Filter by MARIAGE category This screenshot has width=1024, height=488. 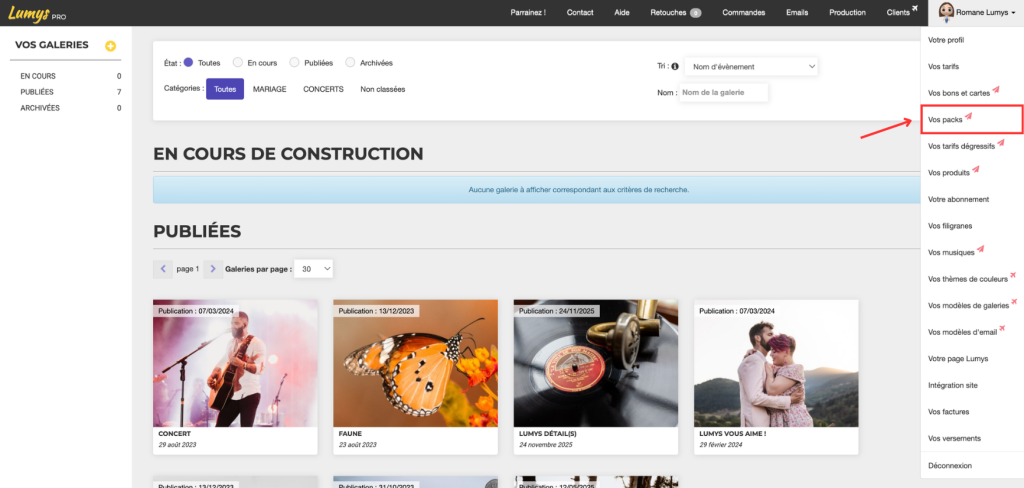click(270, 89)
